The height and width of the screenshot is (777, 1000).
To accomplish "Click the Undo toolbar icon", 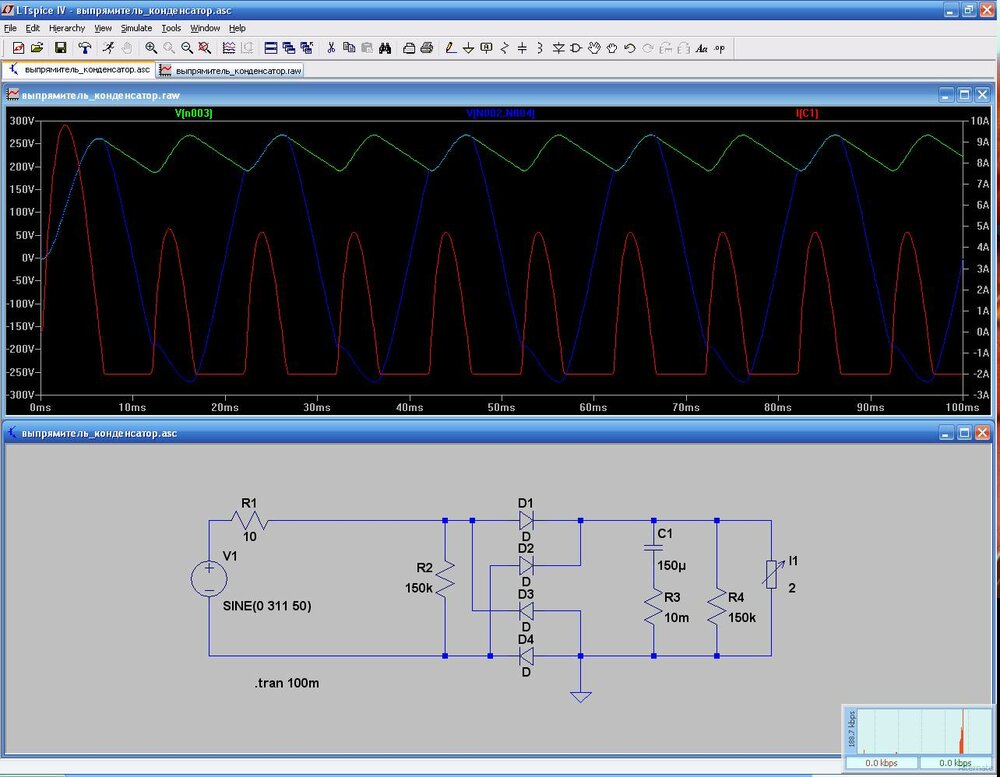I will point(630,48).
